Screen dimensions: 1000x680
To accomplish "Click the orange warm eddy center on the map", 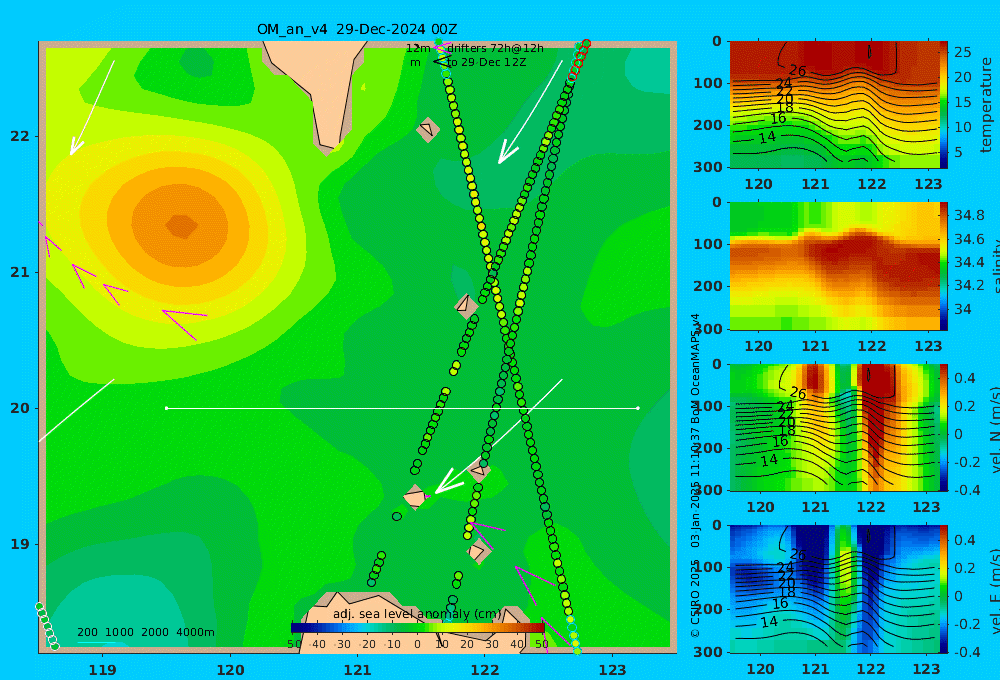I will tap(182, 225).
